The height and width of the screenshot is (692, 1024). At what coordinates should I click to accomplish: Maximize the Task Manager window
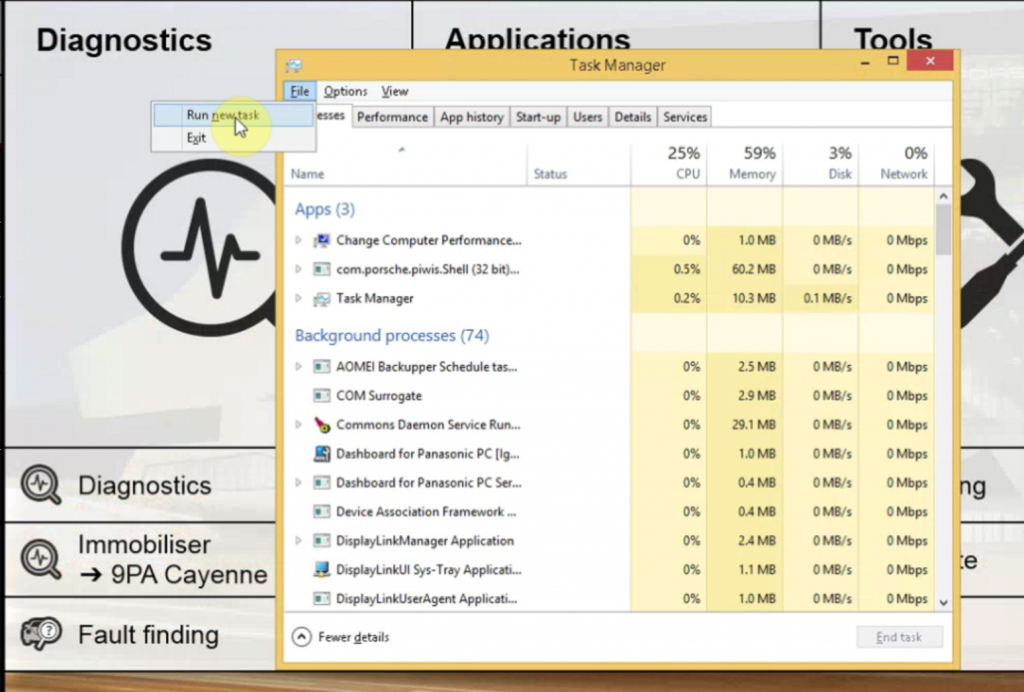[x=893, y=61]
